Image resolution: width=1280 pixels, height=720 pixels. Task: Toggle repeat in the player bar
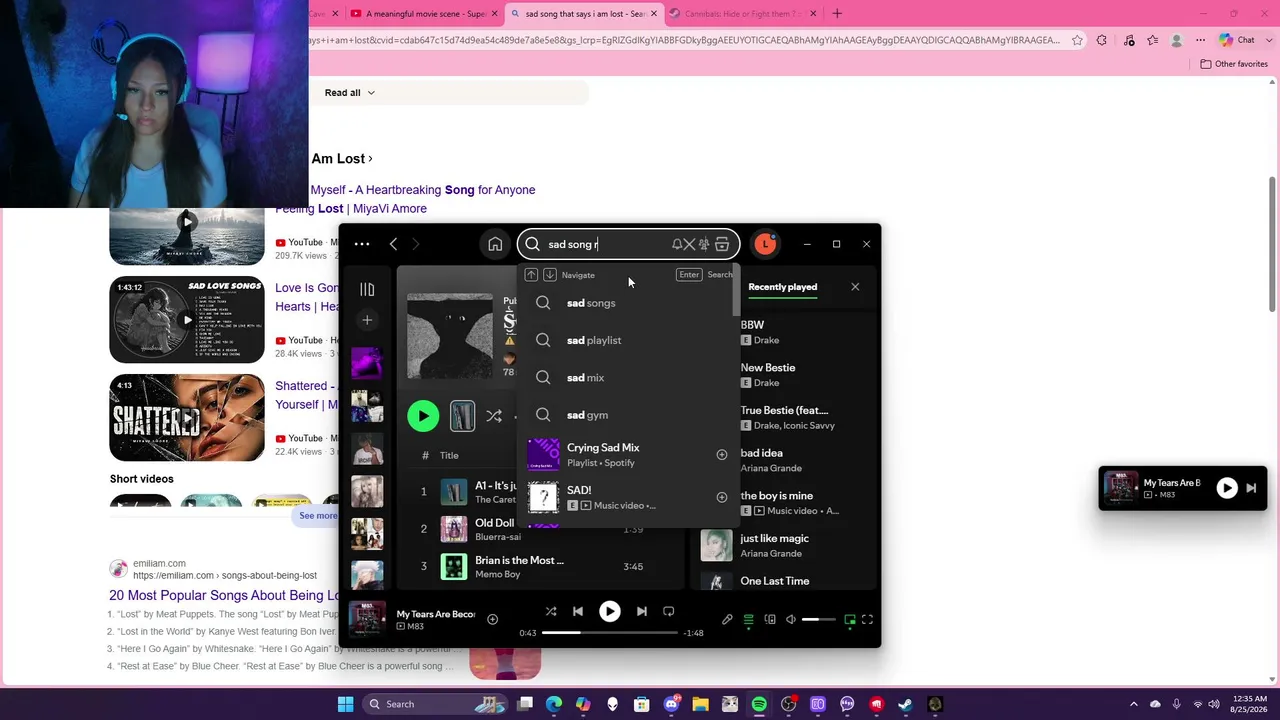click(x=669, y=611)
